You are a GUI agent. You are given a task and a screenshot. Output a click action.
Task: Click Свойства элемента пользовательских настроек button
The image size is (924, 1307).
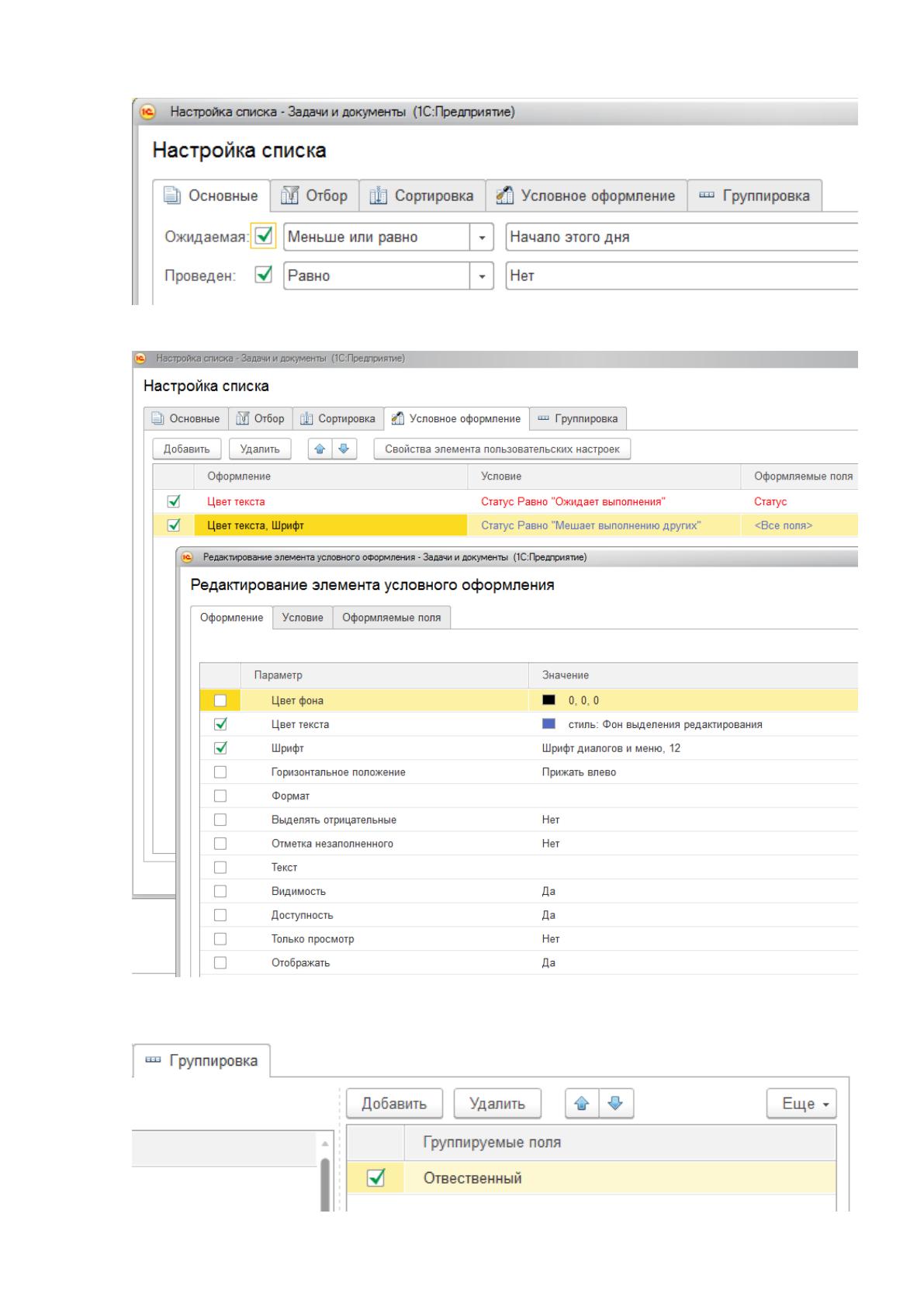[502, 449]
